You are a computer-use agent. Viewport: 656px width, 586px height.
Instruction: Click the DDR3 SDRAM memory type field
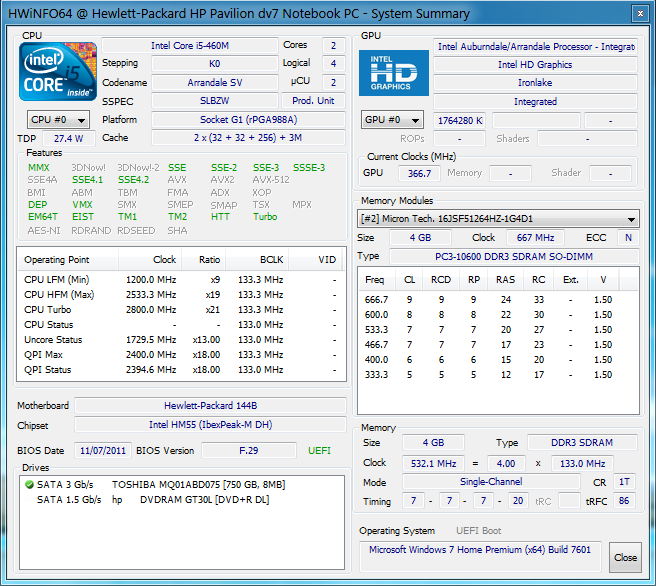pos(582,443)
